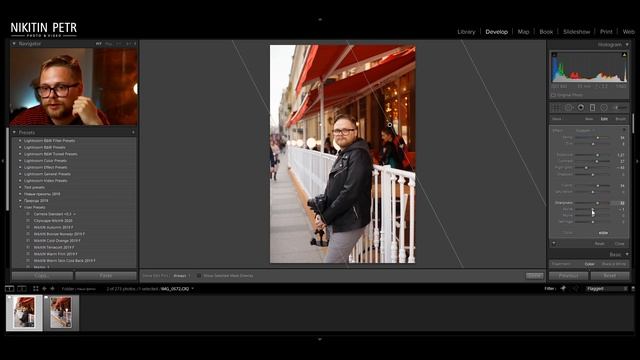The width and height of the screenshot is (640, 360).
Task: Expand Lightroom B&W Filter Presets folder
Action: 20,140
